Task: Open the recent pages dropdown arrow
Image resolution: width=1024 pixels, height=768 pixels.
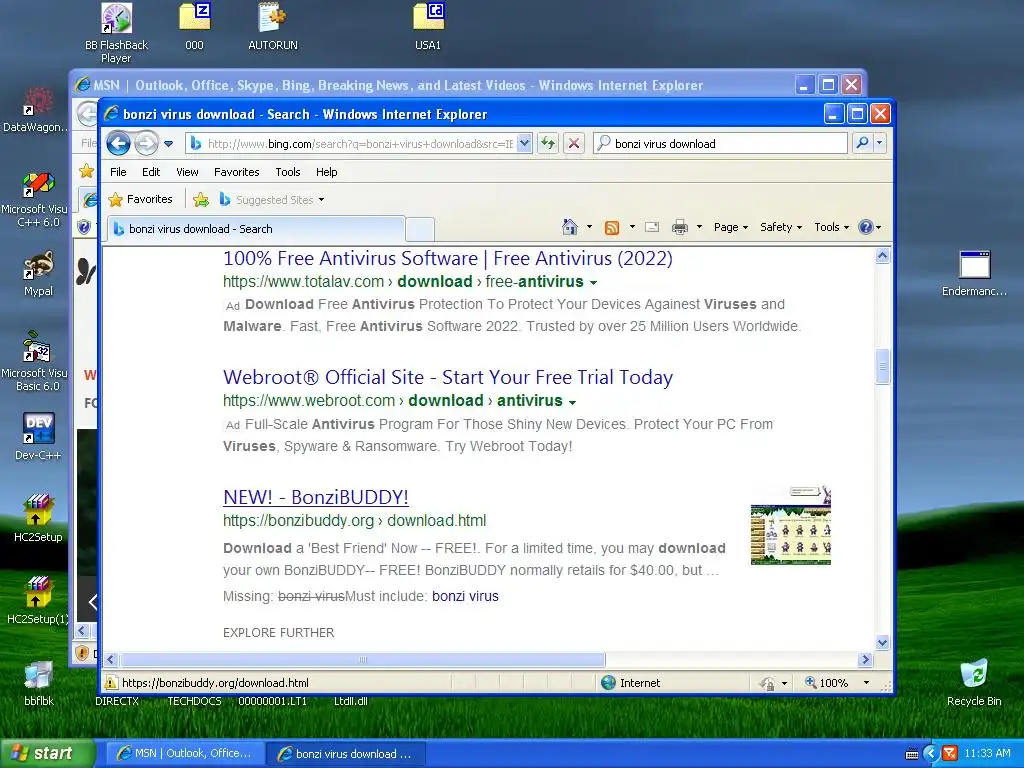Action: (x=168, y=144)
